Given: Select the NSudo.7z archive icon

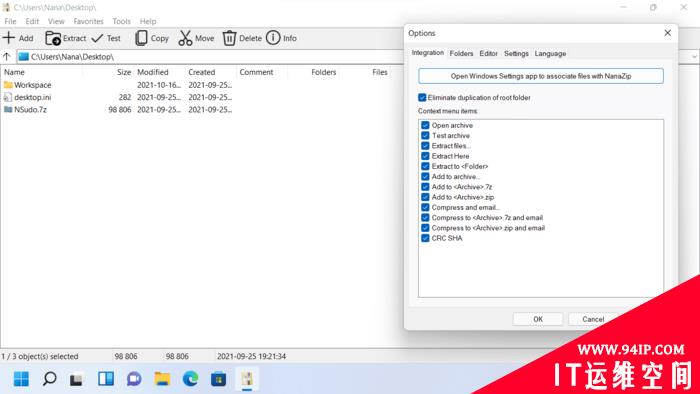Looking at the screenshot, I should [x=8, y=109].
